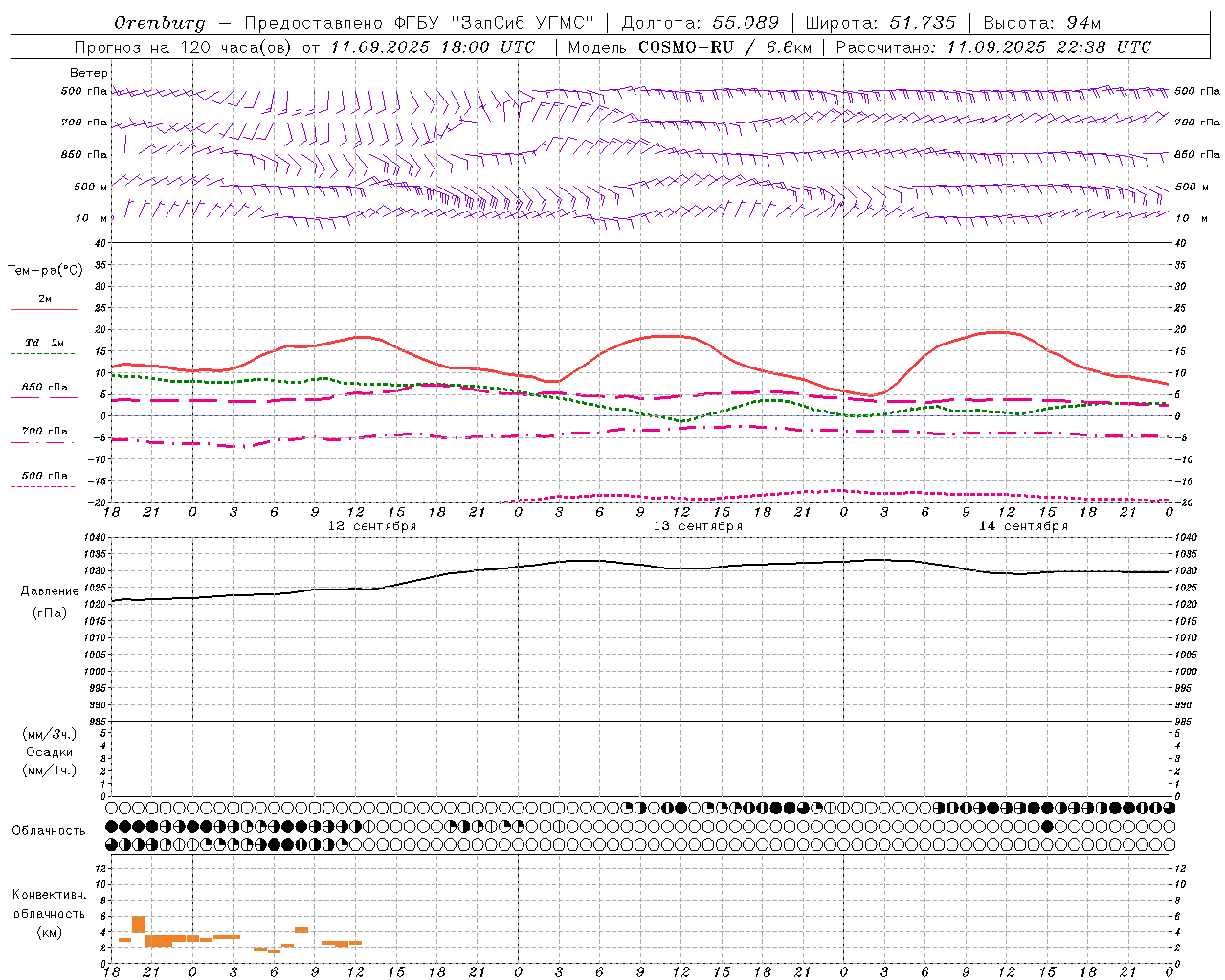Click the 850 гПа temperature legend entry

click(45, 388)
